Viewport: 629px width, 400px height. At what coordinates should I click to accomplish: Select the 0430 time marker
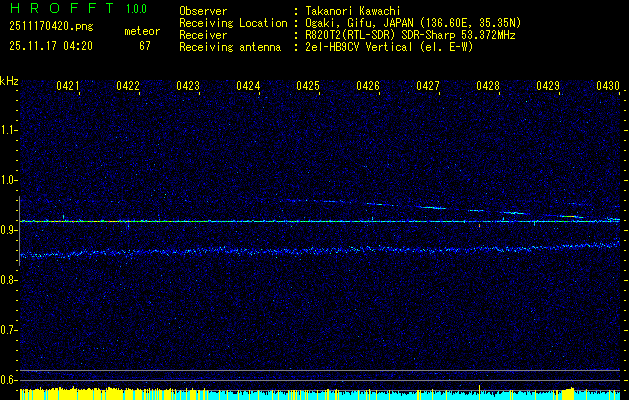[x=608, y=87]
